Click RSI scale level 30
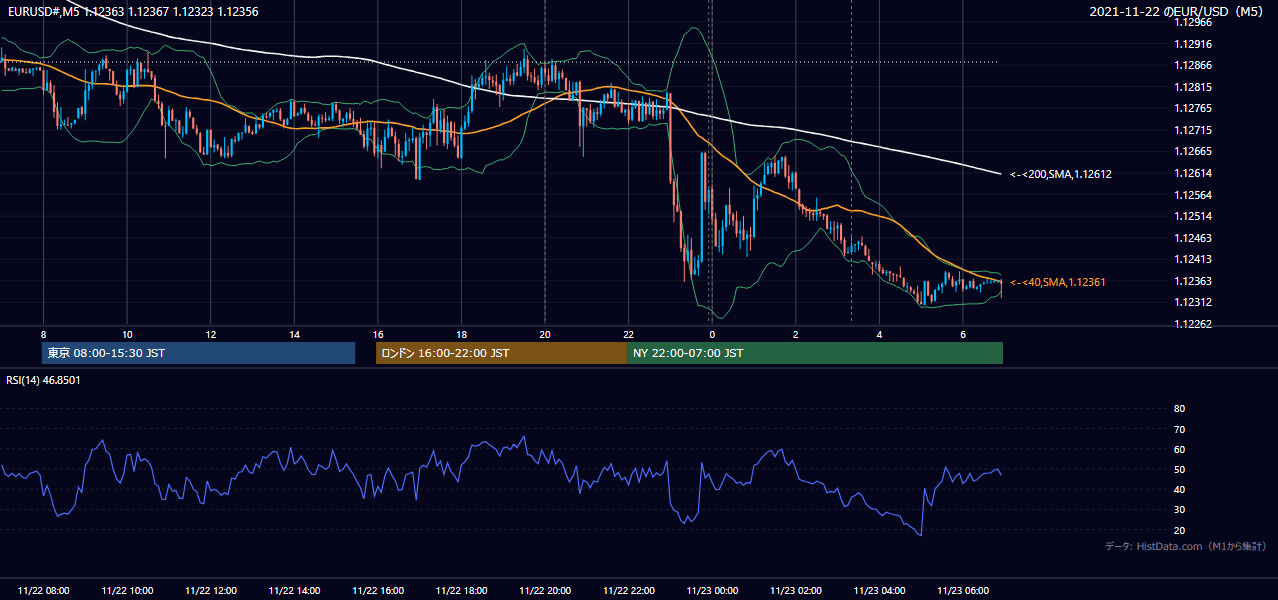Screen dimensions: 1278x600 click(x=1179, y=510)
